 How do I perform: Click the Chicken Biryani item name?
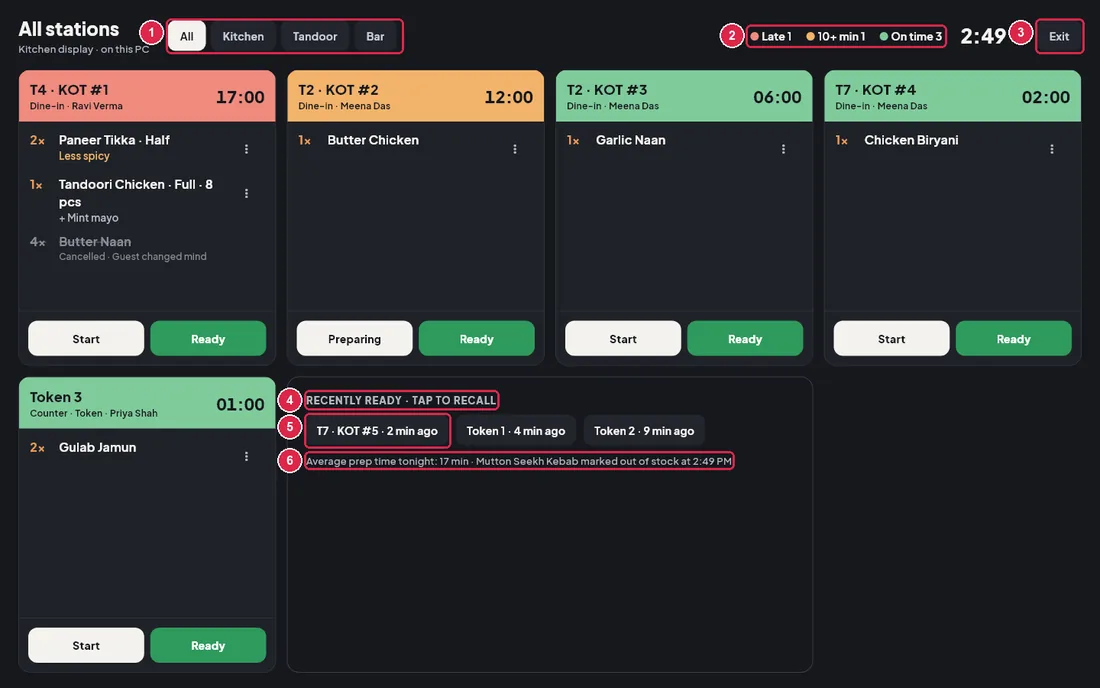pos(911,140)
